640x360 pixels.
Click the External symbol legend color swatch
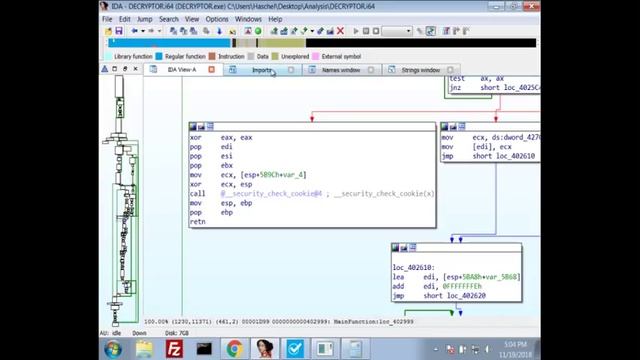coord(316,56)
